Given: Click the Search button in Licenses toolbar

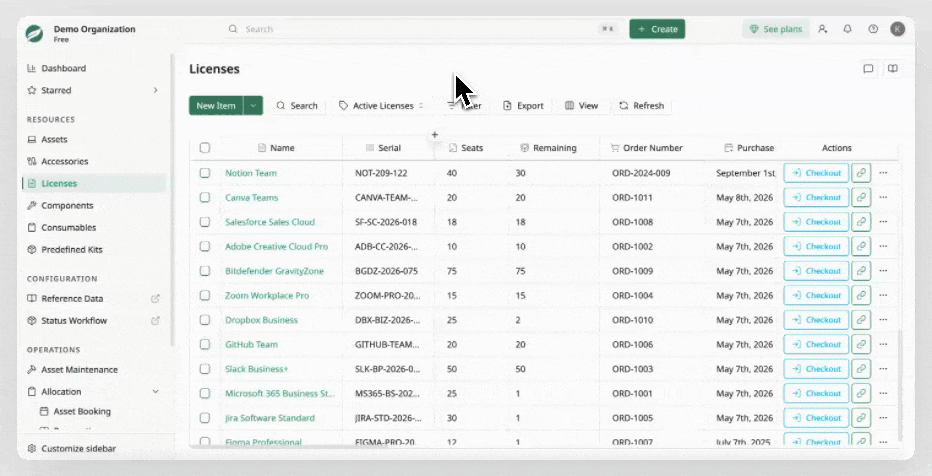Looking at the screenshot, I should coord(297,106).
